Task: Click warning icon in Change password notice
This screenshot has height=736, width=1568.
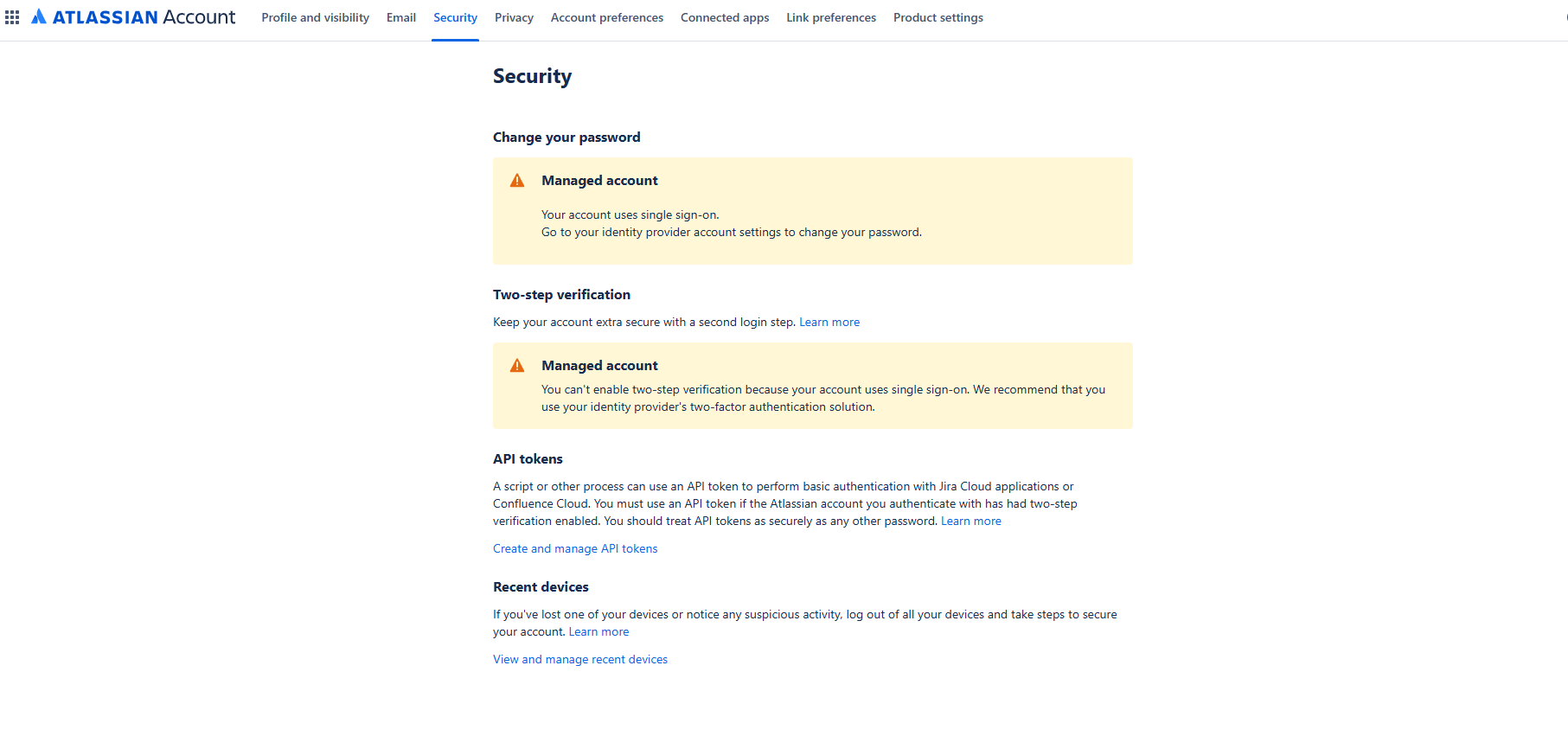Action: pyautogui.click(x=517, y=181)
